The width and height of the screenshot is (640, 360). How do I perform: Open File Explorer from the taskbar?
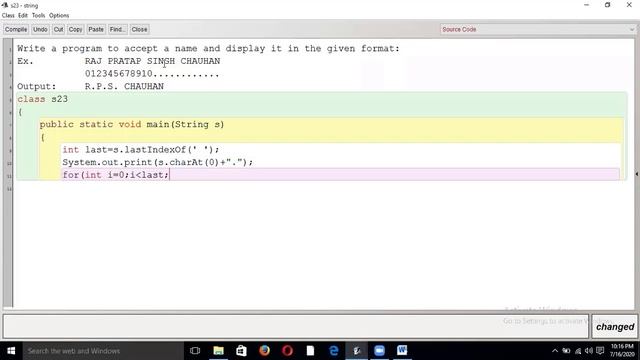coord(218,351)
